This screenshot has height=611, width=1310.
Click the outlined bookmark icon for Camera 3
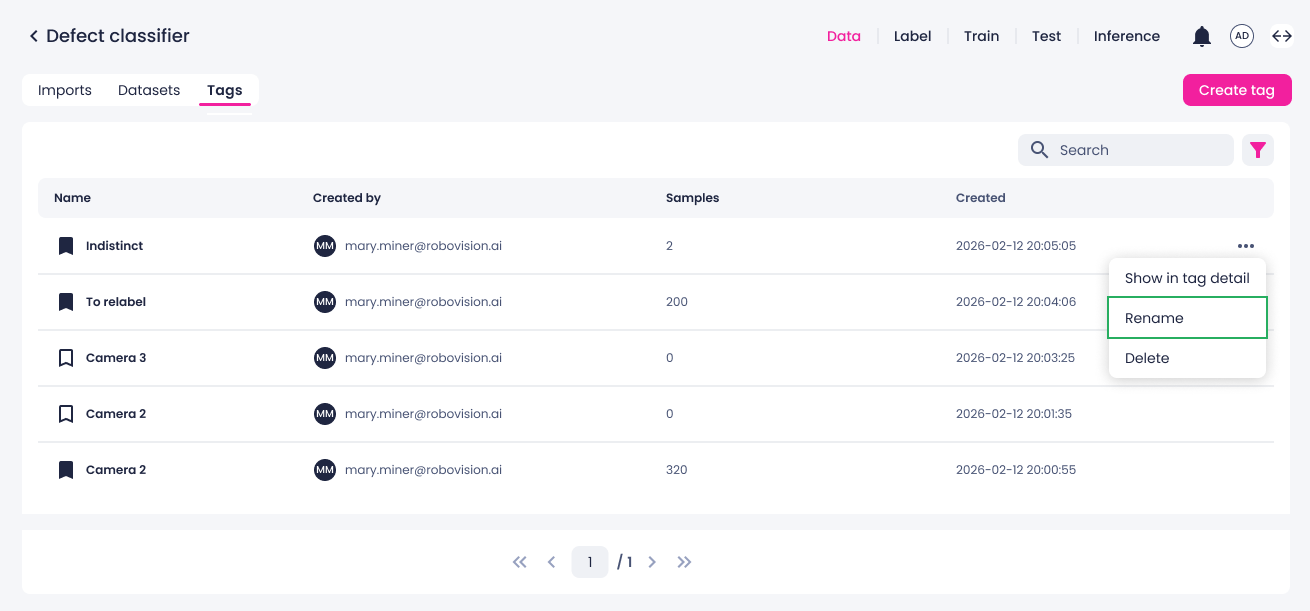[x=66, y=358]
